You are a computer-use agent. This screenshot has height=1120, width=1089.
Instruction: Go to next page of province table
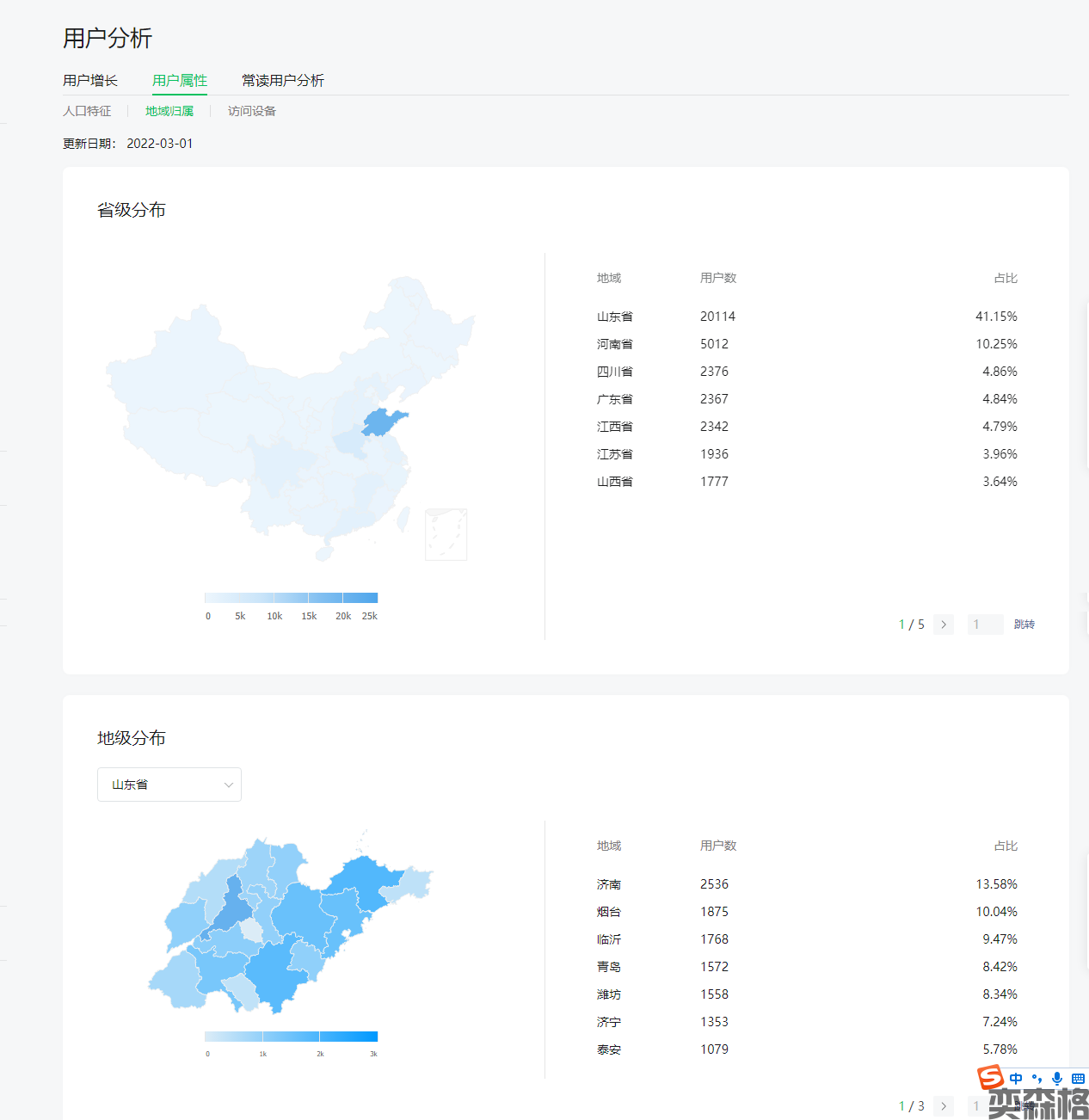[x=944, y=625]
